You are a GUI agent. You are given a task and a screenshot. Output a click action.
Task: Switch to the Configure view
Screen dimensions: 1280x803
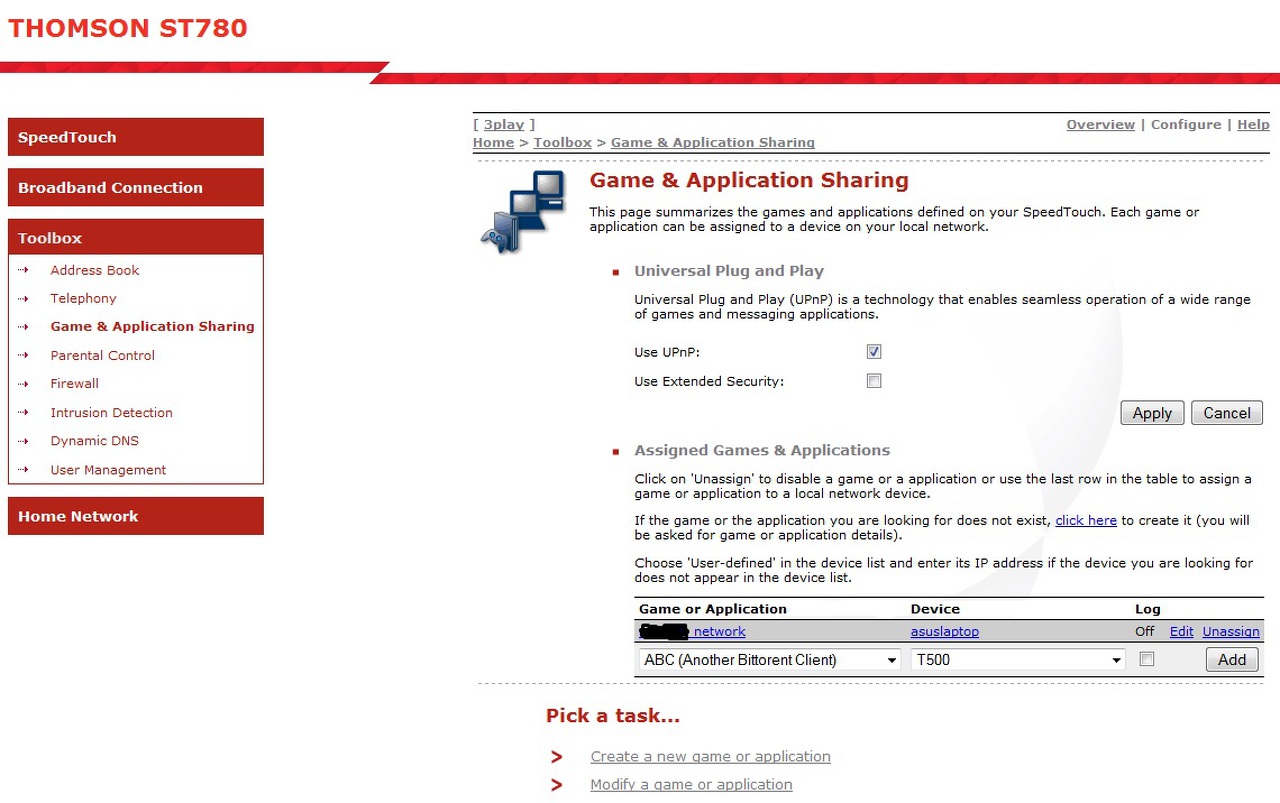click(1186, 125)
